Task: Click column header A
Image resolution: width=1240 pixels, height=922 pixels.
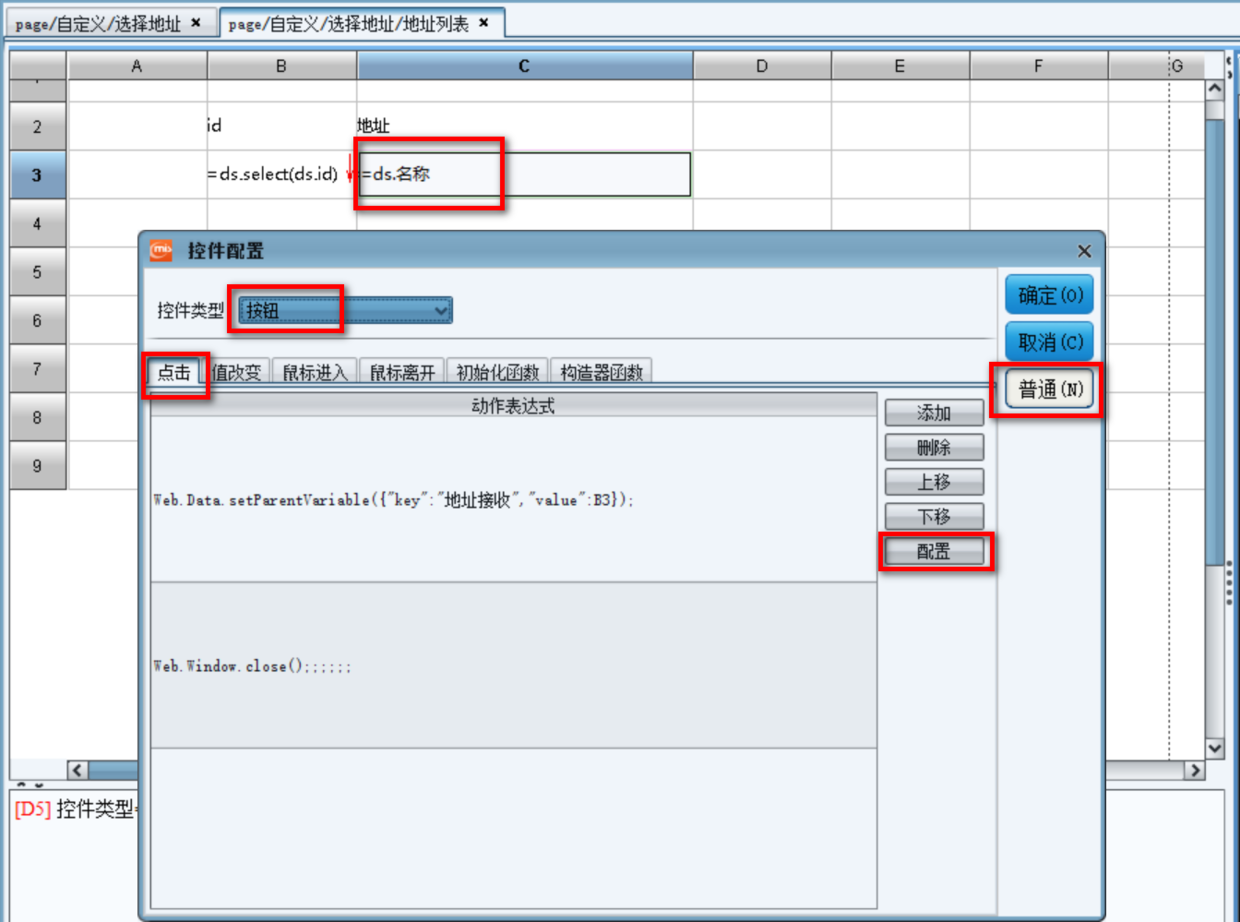Action: coord(137,66)
